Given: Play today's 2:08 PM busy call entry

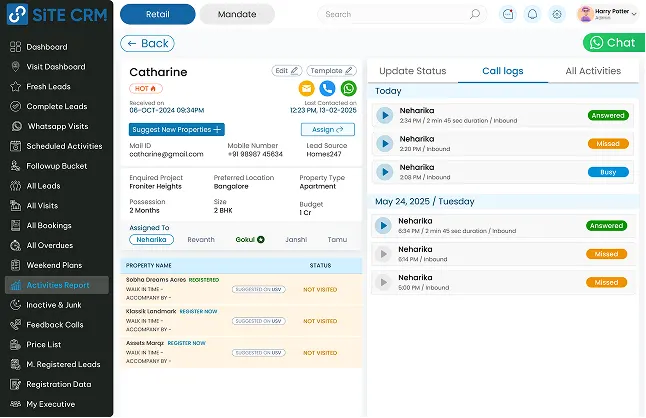Looking at the screenshot, I should pos(385,172).
